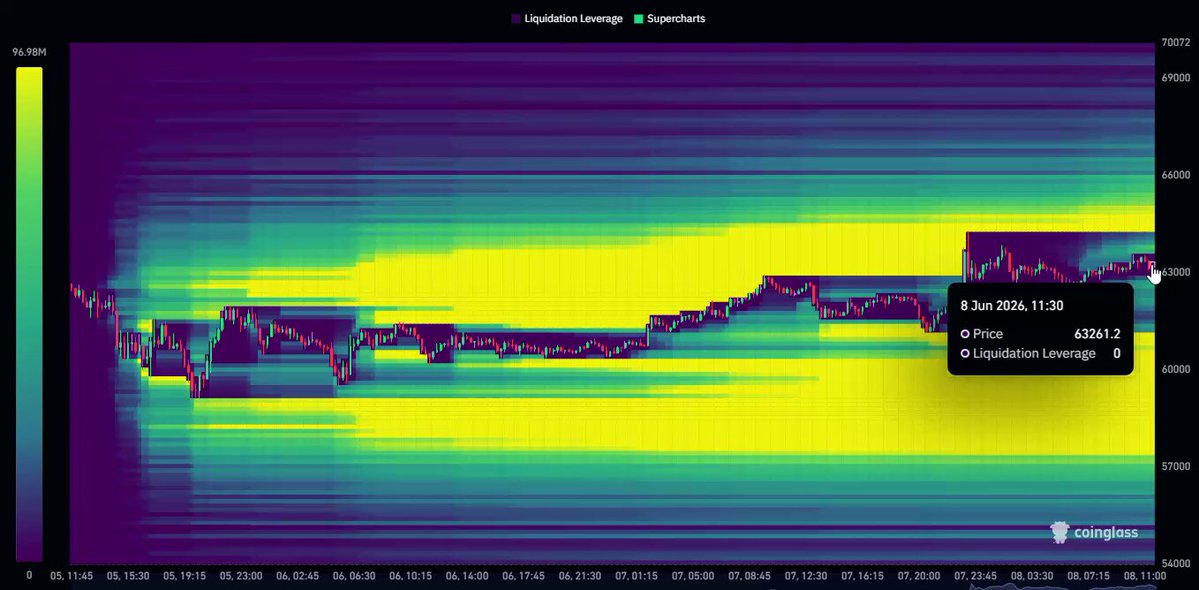This screenshot has height=590, width=1199.
Task: Click the 60000 price axis label
Action: click(1175, 369)
